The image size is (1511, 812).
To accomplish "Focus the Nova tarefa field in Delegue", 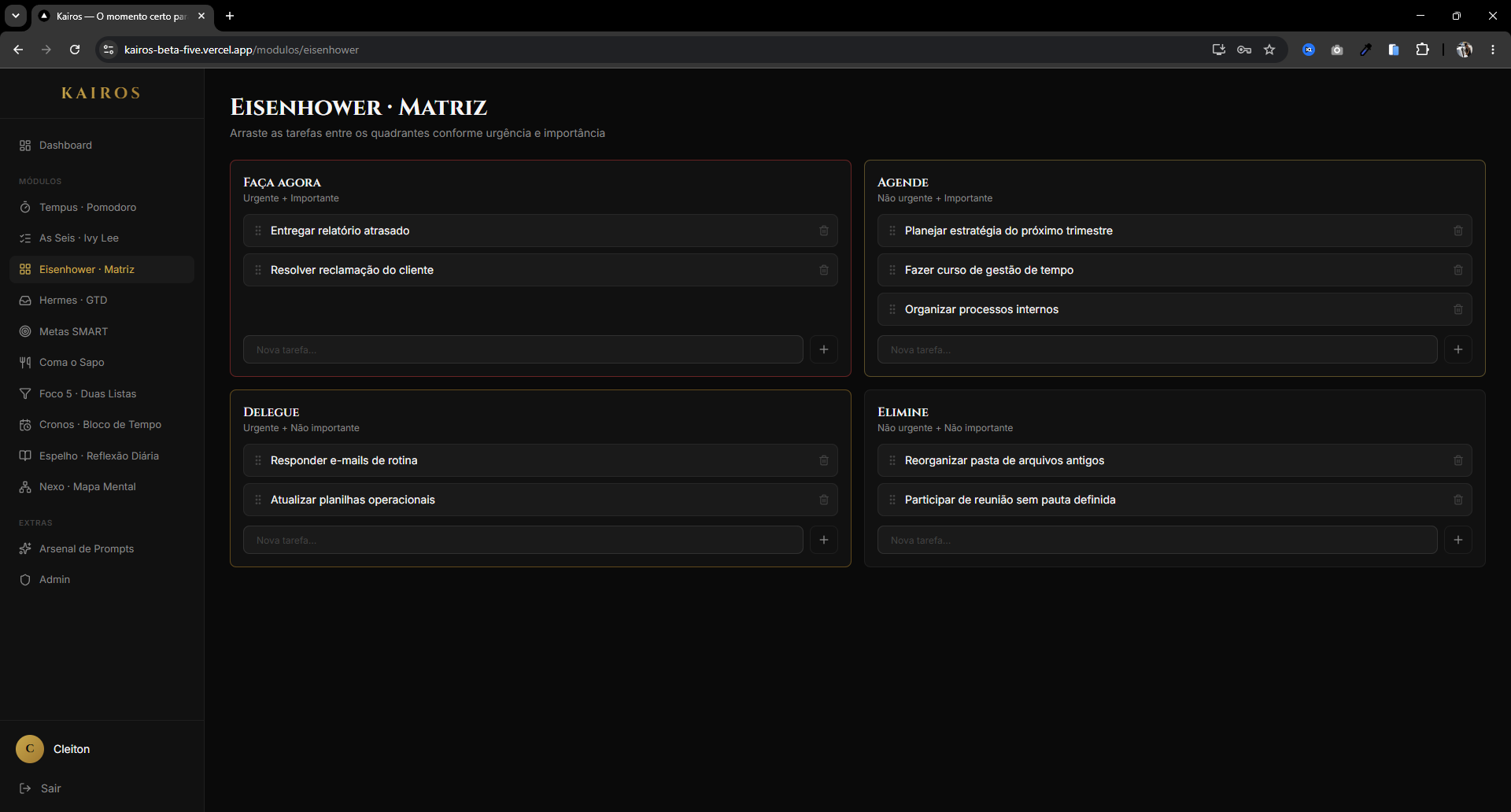I will pos(523,540).
